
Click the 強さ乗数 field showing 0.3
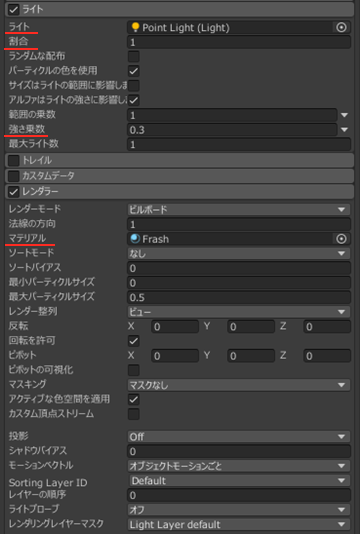232,130
